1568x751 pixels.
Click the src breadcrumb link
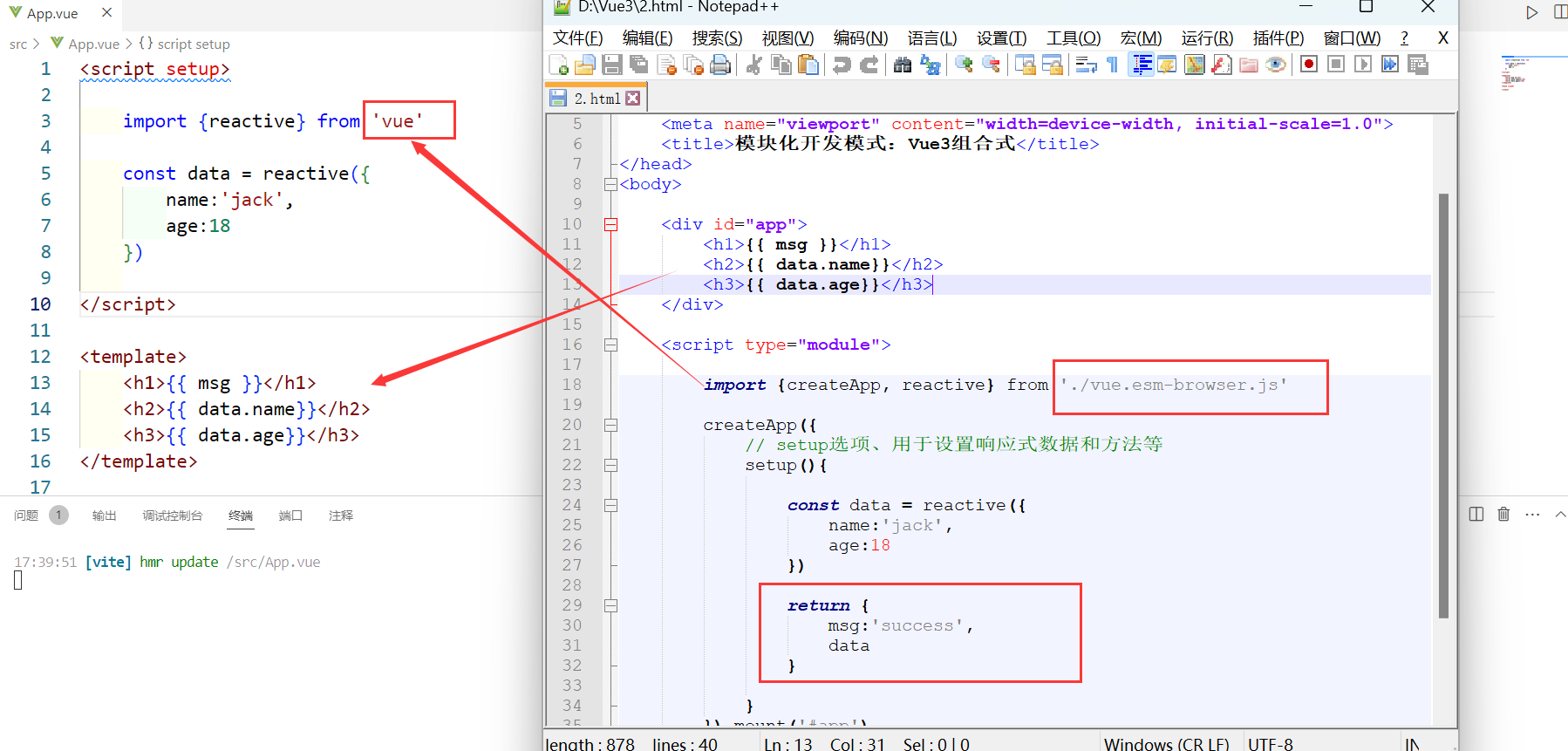18,44
